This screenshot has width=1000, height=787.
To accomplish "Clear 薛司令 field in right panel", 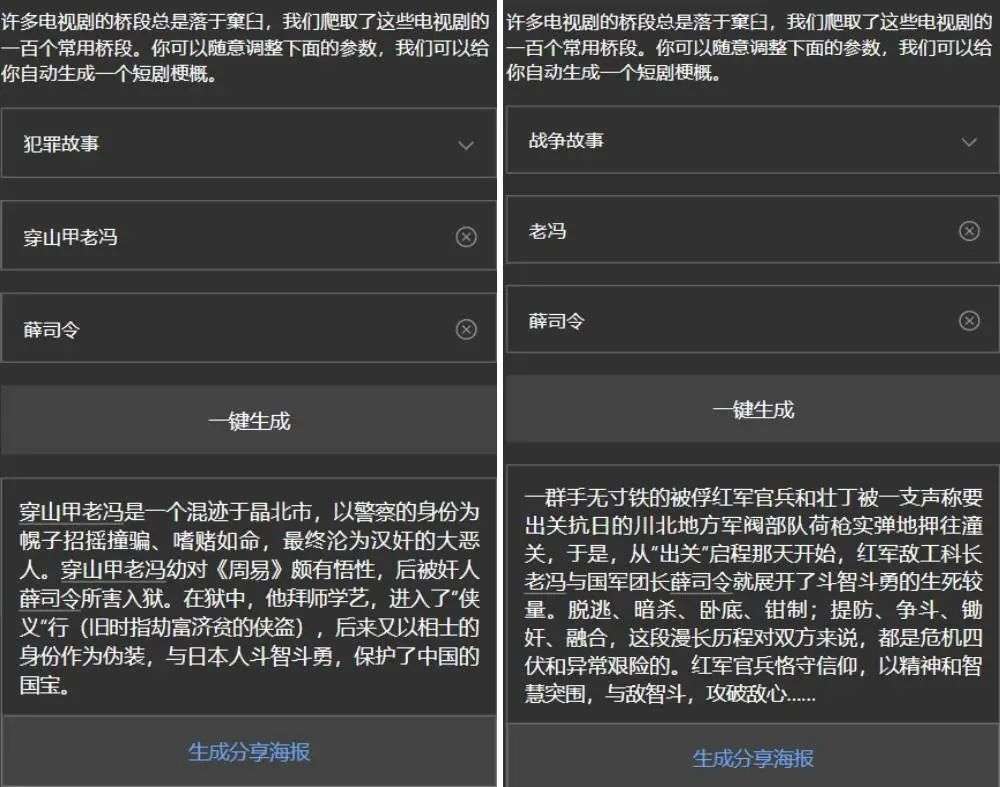I will [x=969, y=321].
